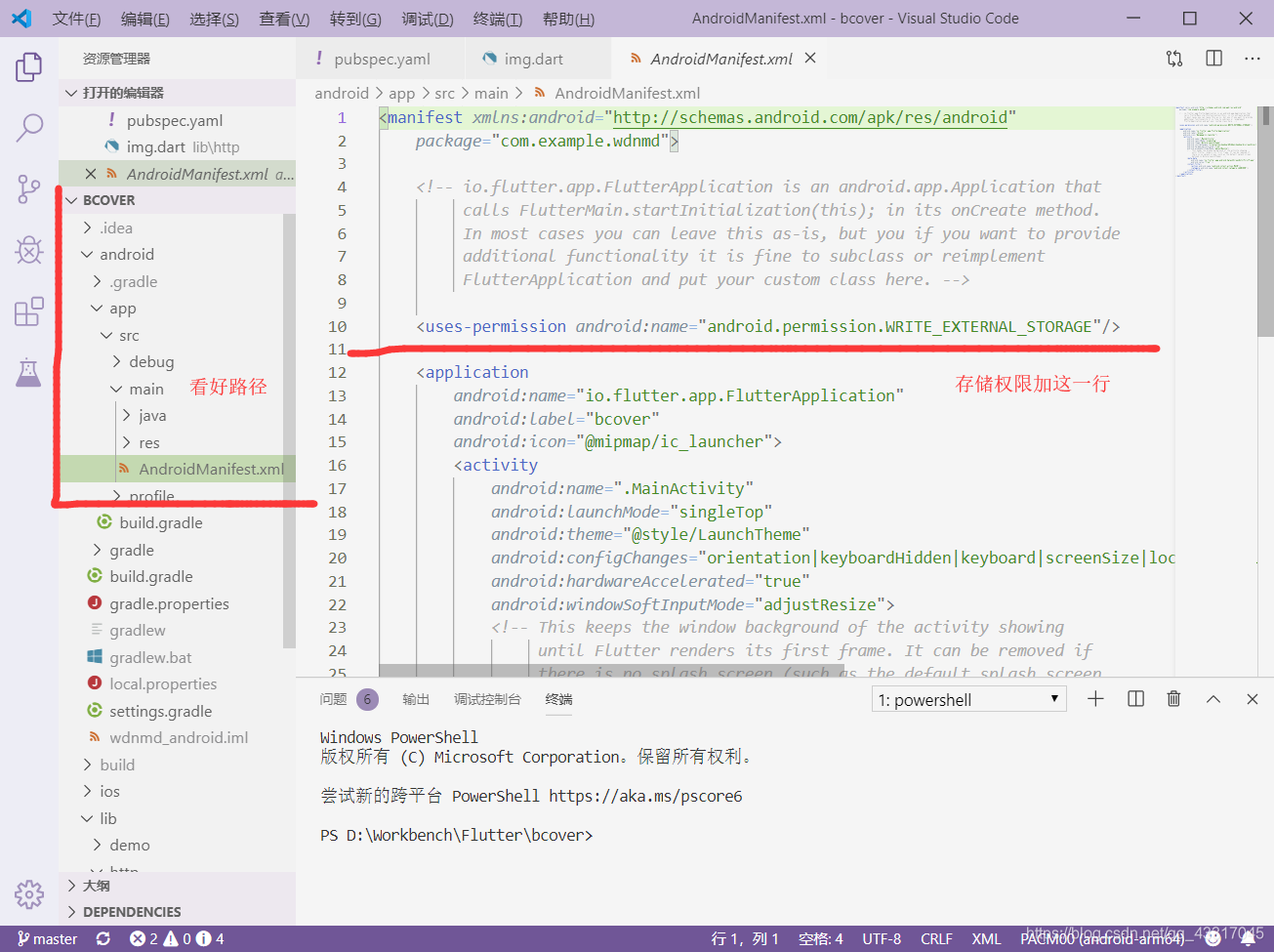Open the 查看(V) menu
Image resolution: width=1274 pixels, height=952 pixels.
tap(284, 19)
